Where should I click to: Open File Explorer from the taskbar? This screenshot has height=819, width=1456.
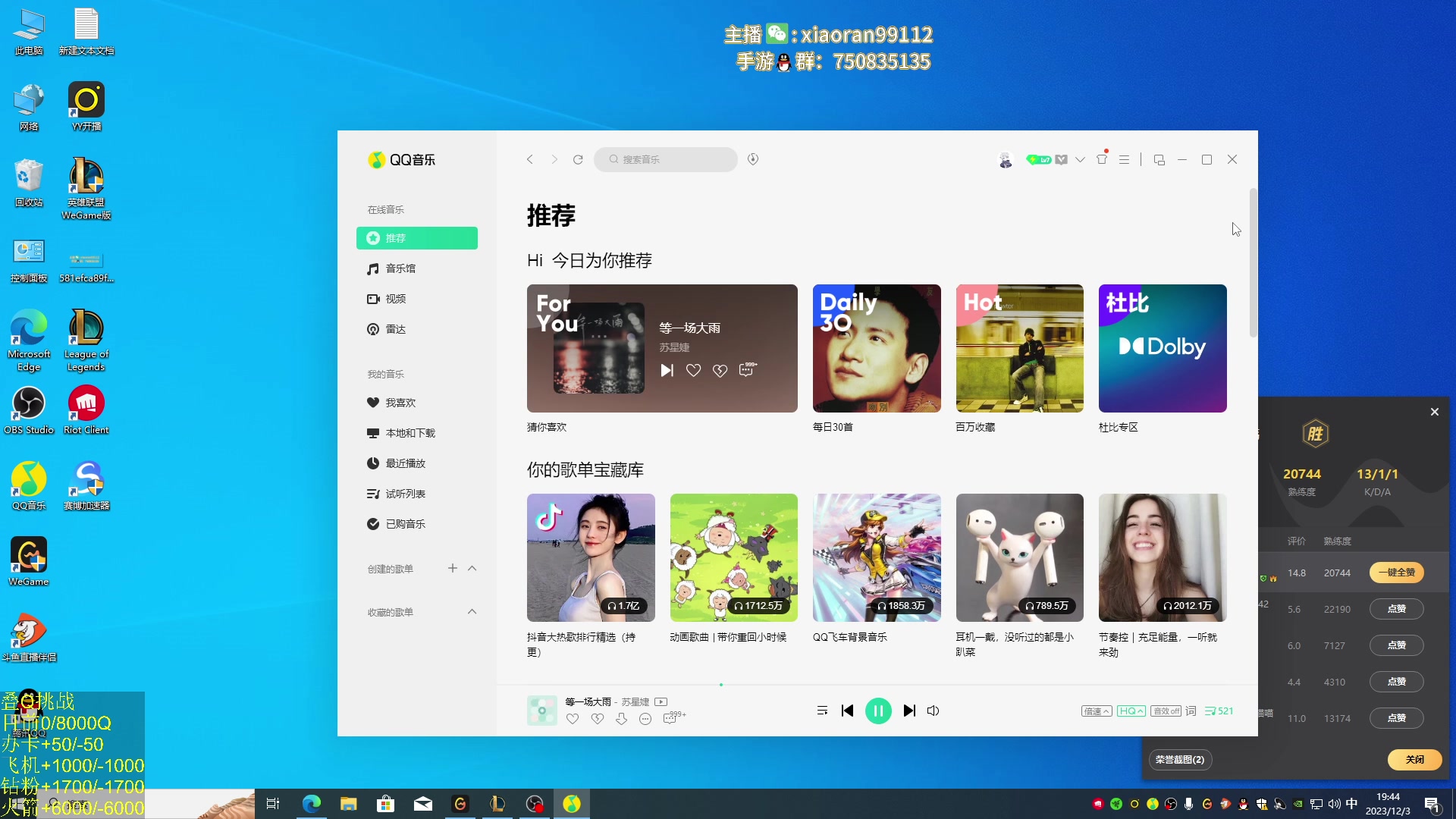tap(348, 804)
